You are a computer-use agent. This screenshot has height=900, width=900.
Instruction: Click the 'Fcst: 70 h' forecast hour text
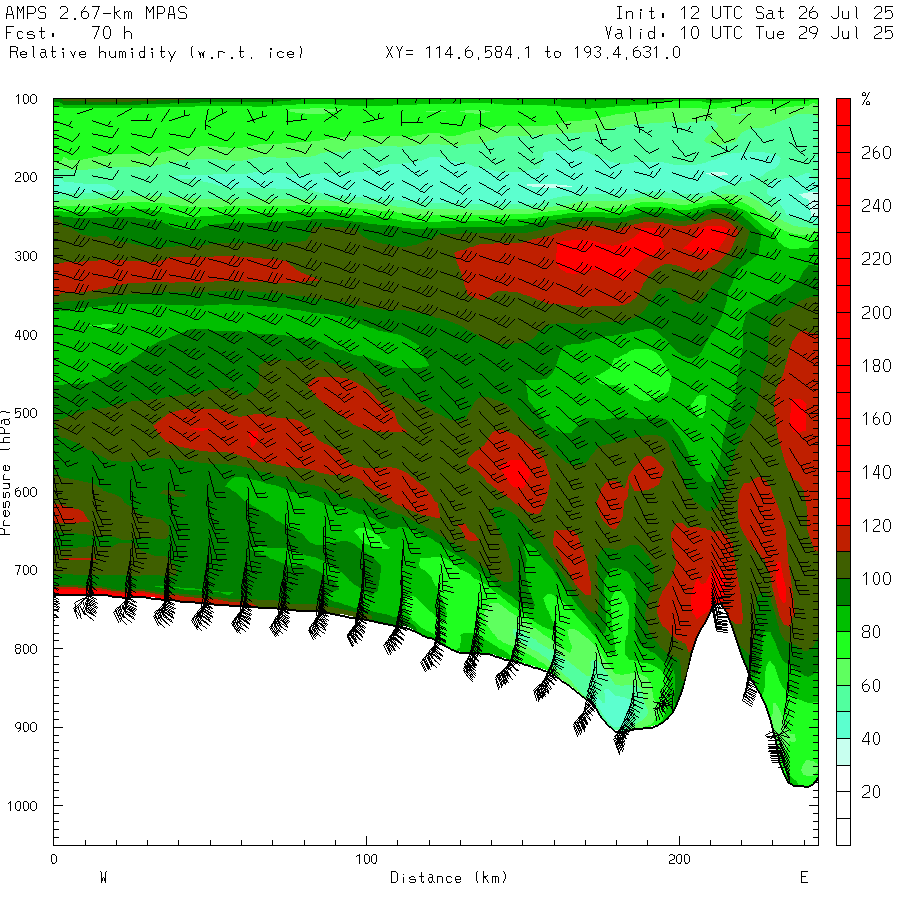(69, 33)
